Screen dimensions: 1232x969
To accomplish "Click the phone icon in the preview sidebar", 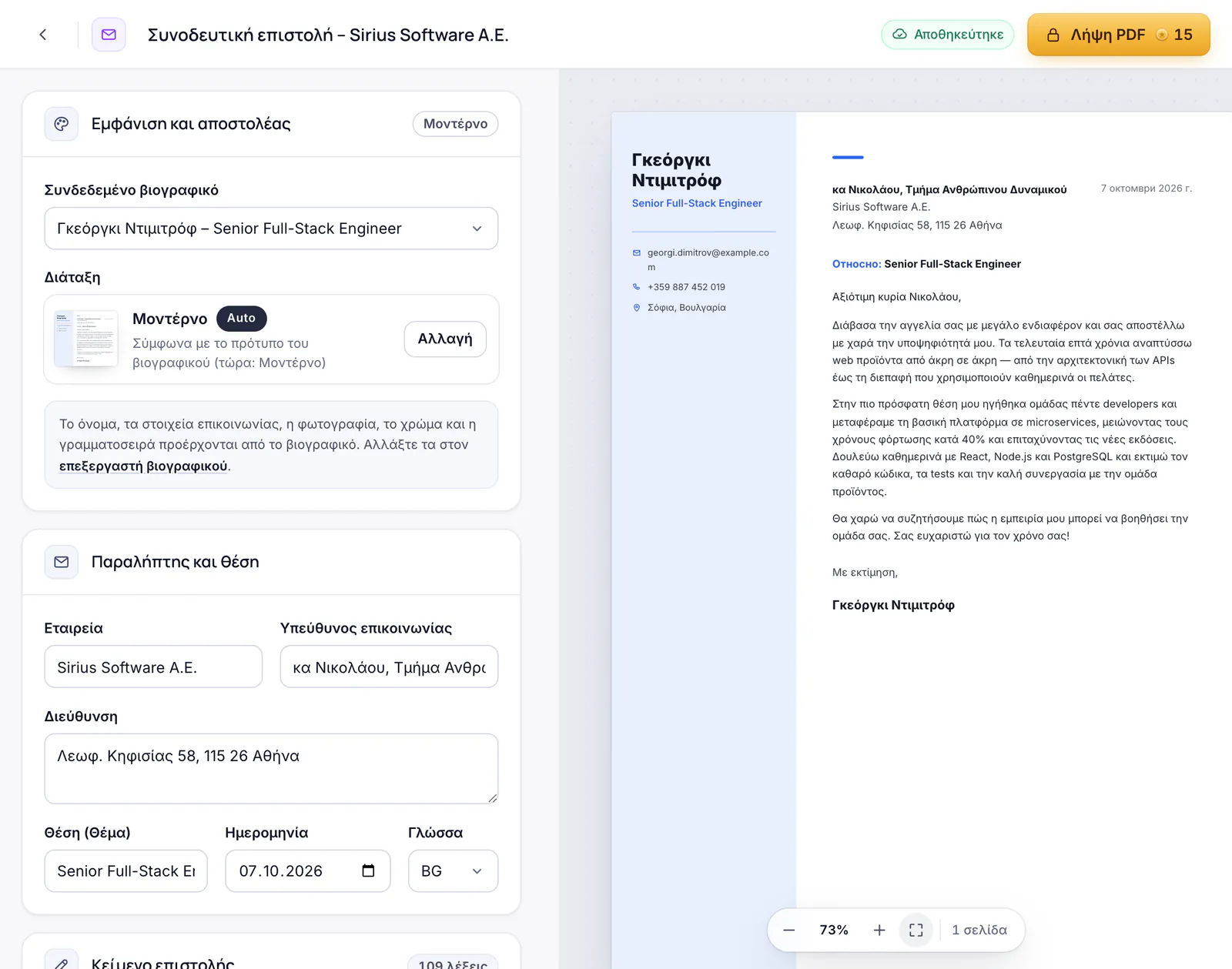I will [x=637, y=286].
